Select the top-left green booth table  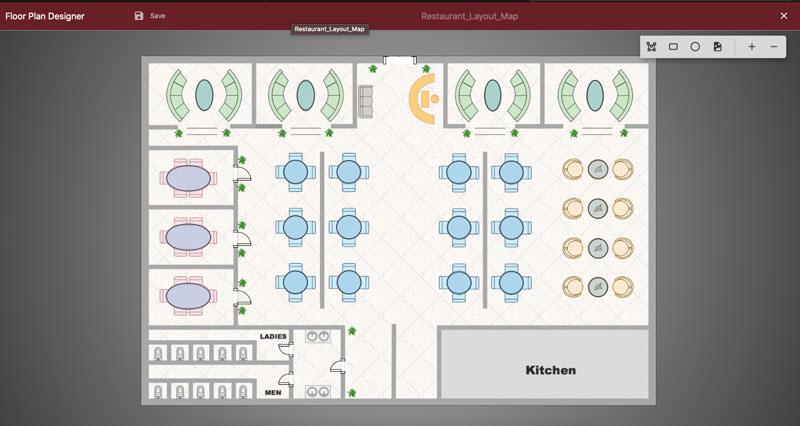[204, 95]
